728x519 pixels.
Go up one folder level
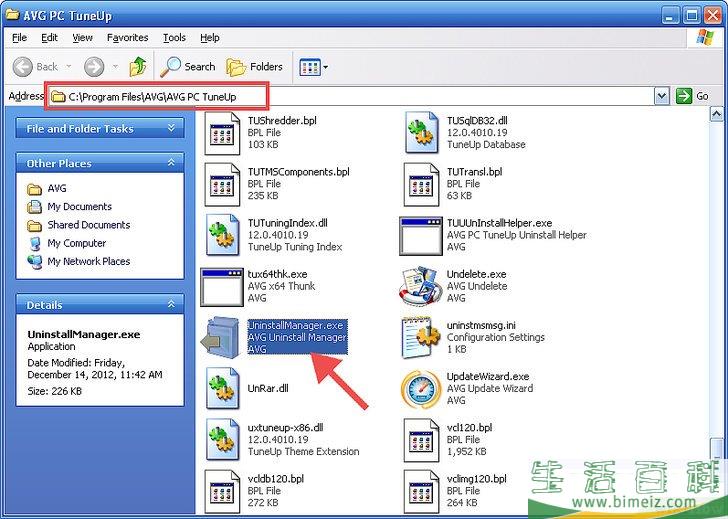138,67
